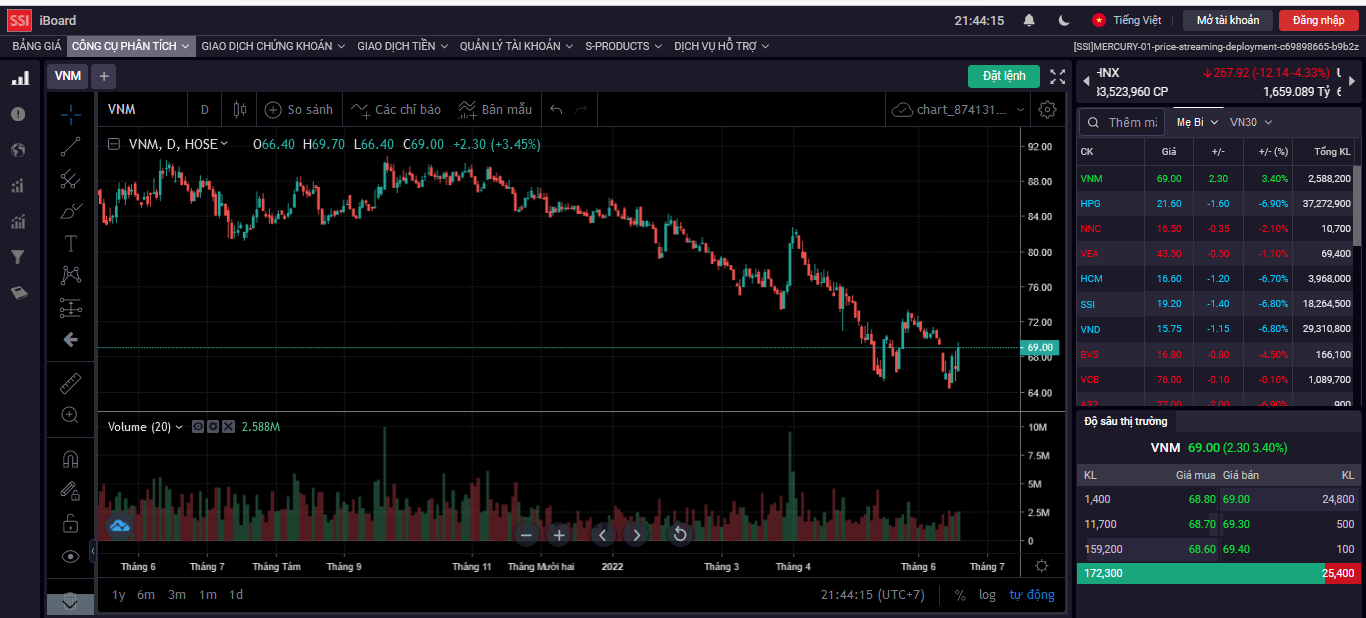The width and height of the screenshot is (1366, 618).
Task: Select the ruler measure tool
Action: coord(70,383)
